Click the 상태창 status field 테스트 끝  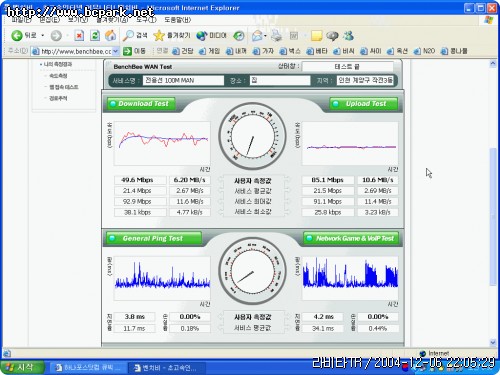point(347,67)
